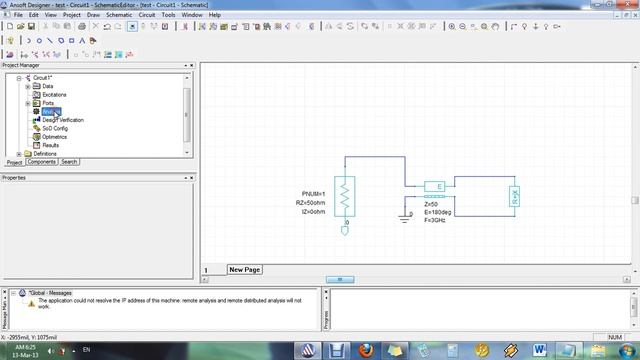The image size is (640, 360).
Task: Open the Help menu
Action: point(215,15)
